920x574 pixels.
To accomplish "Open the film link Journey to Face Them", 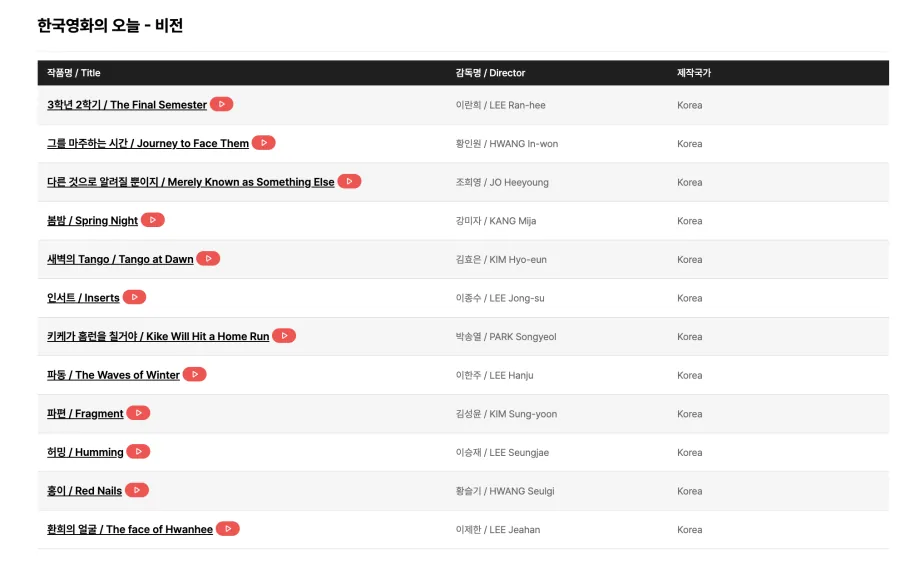I will [x=148, y=144].
